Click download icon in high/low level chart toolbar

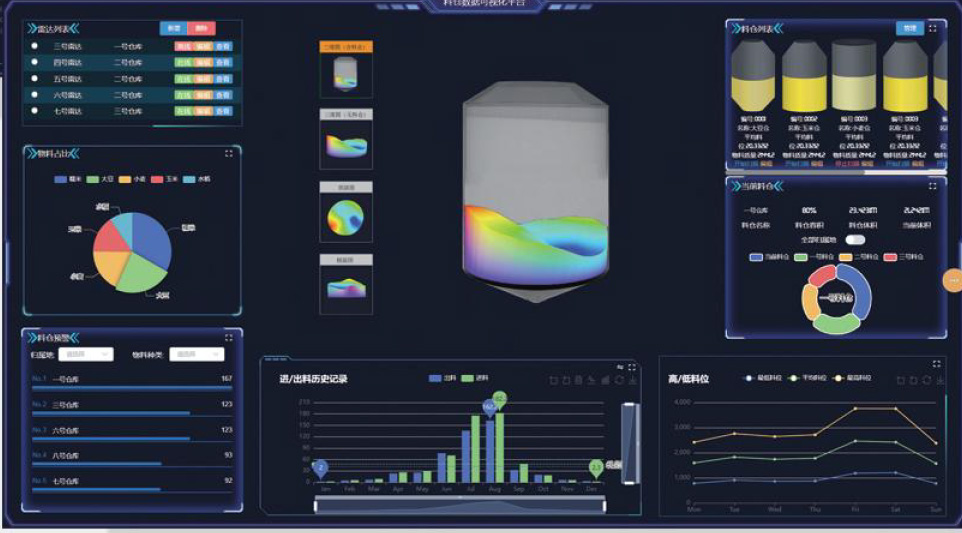(939, 380)
